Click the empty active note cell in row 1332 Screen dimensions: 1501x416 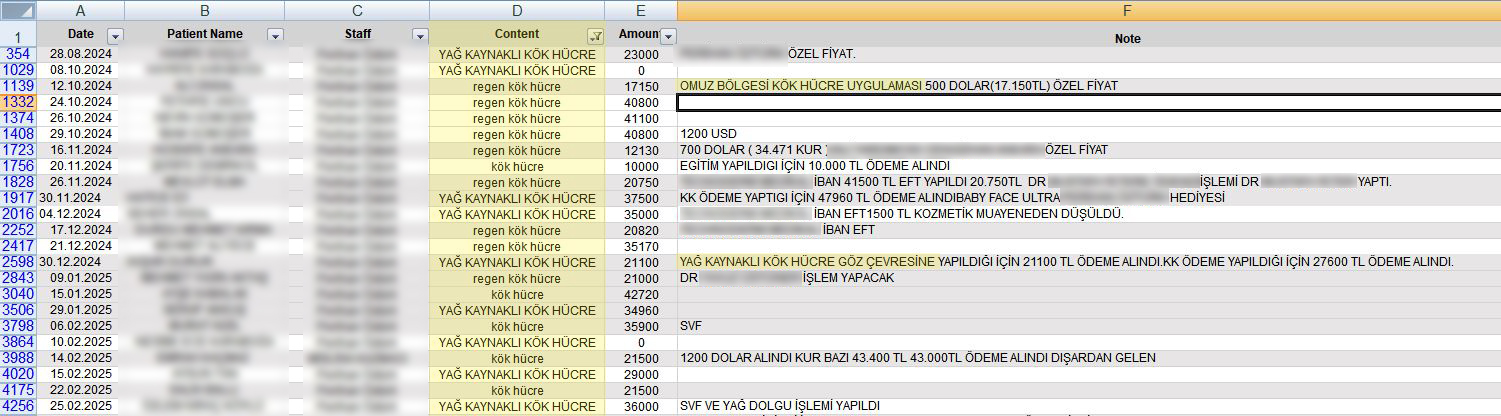tap(1088, 102)
